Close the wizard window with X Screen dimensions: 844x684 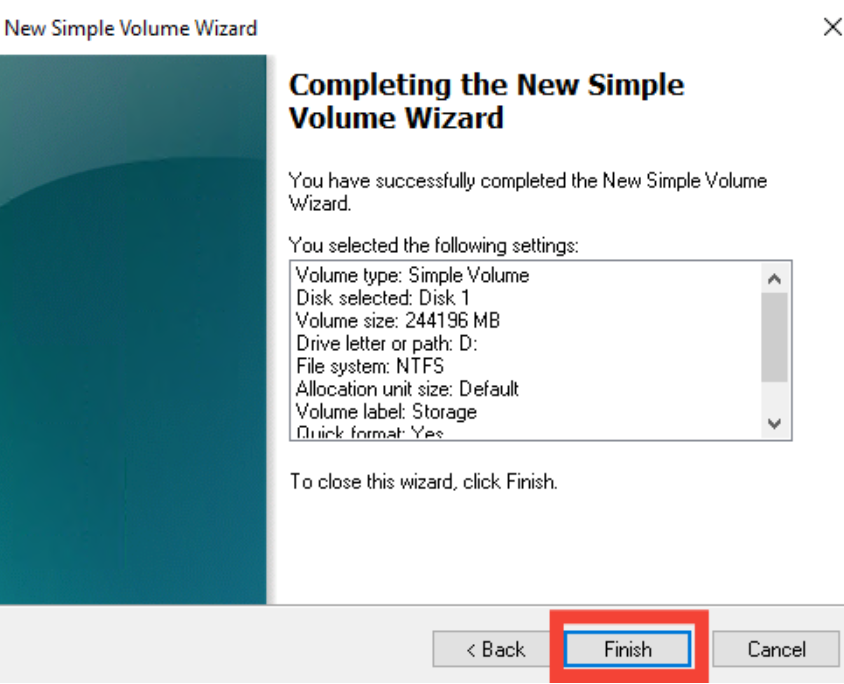[832, 27]
